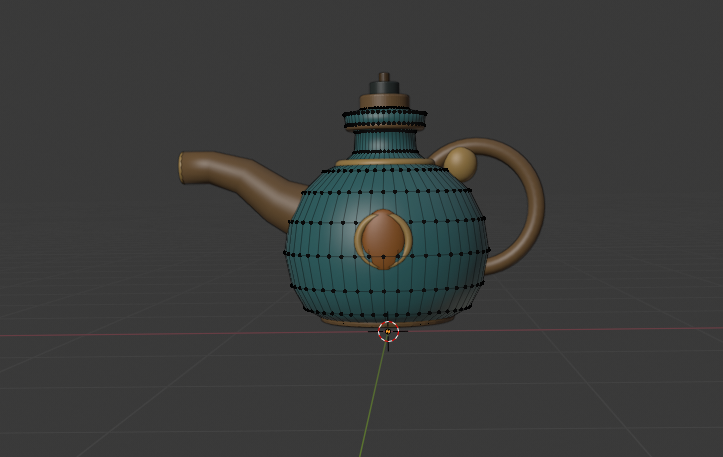Select the round gold ball on handle
This screenshot has height=457, width=723.
click(460, 164)
